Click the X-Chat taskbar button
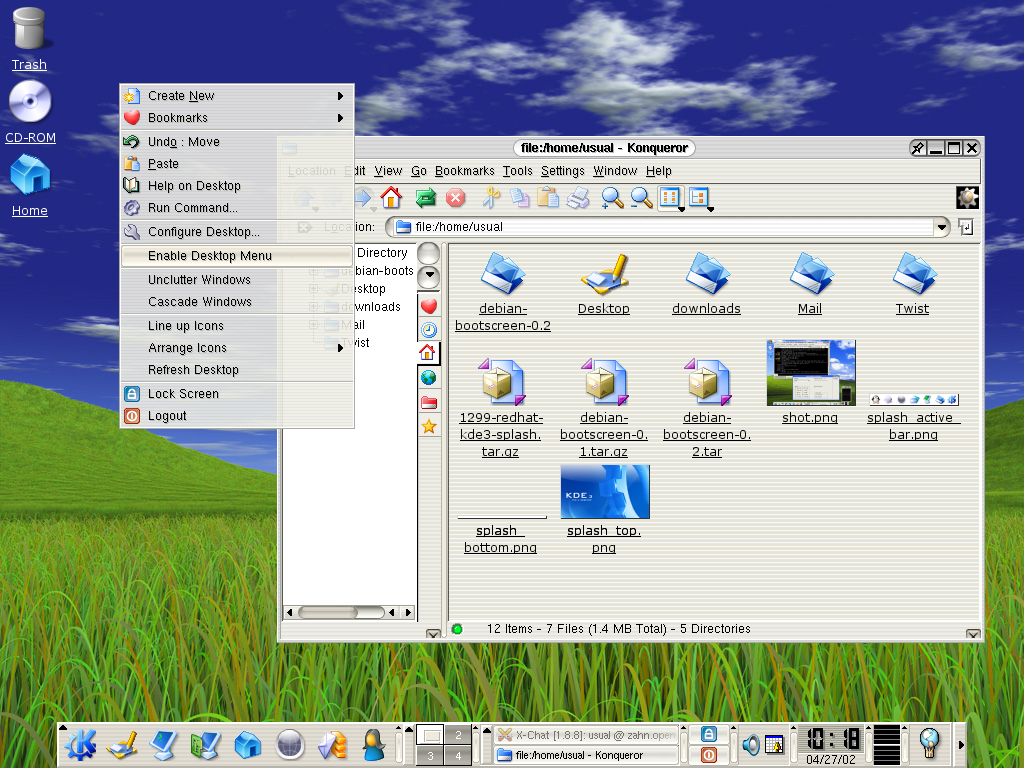The image size is (1024, 768). pos(586,735)
